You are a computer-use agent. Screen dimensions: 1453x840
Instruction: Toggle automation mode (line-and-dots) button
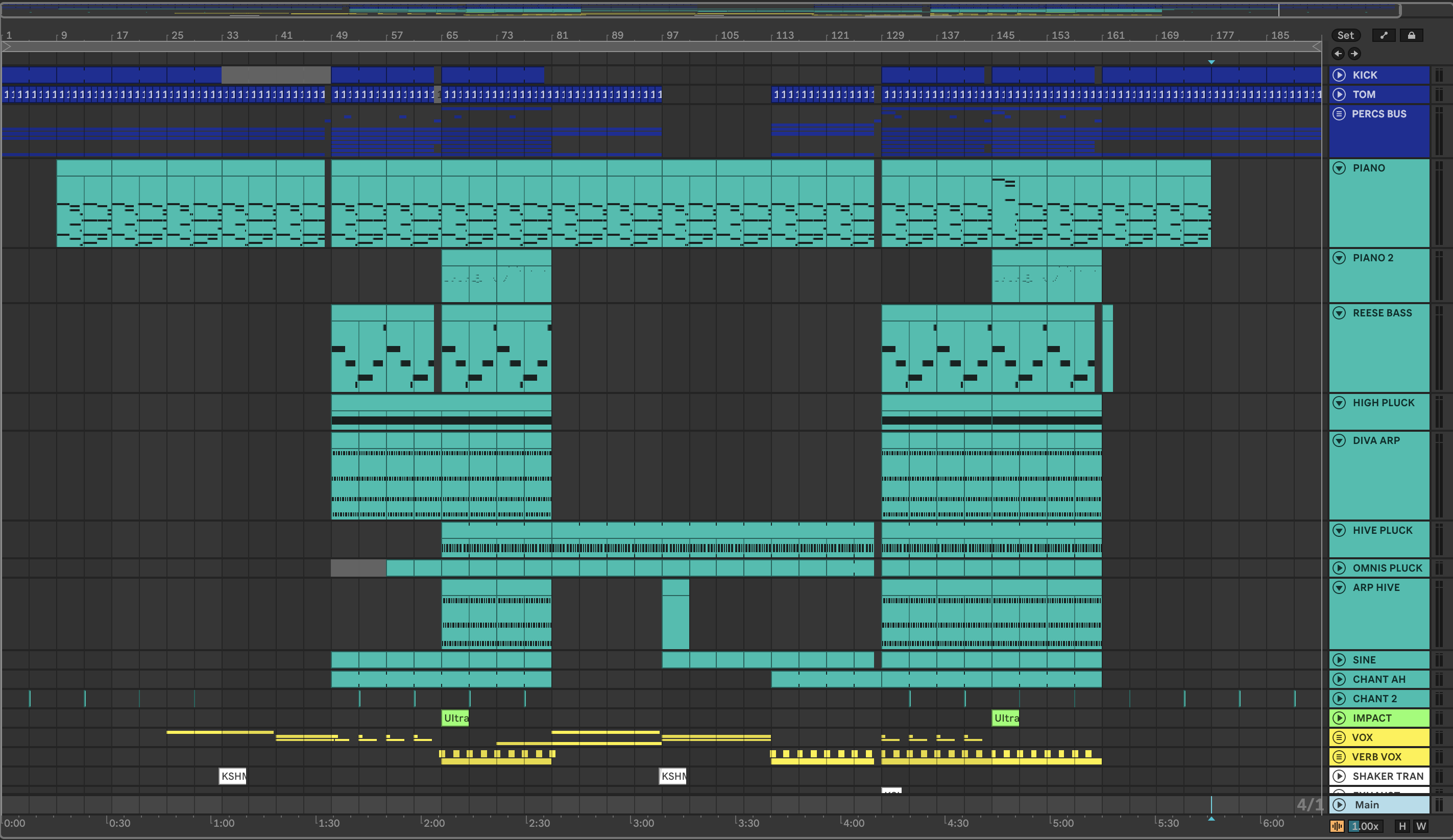click(1383, 35)
